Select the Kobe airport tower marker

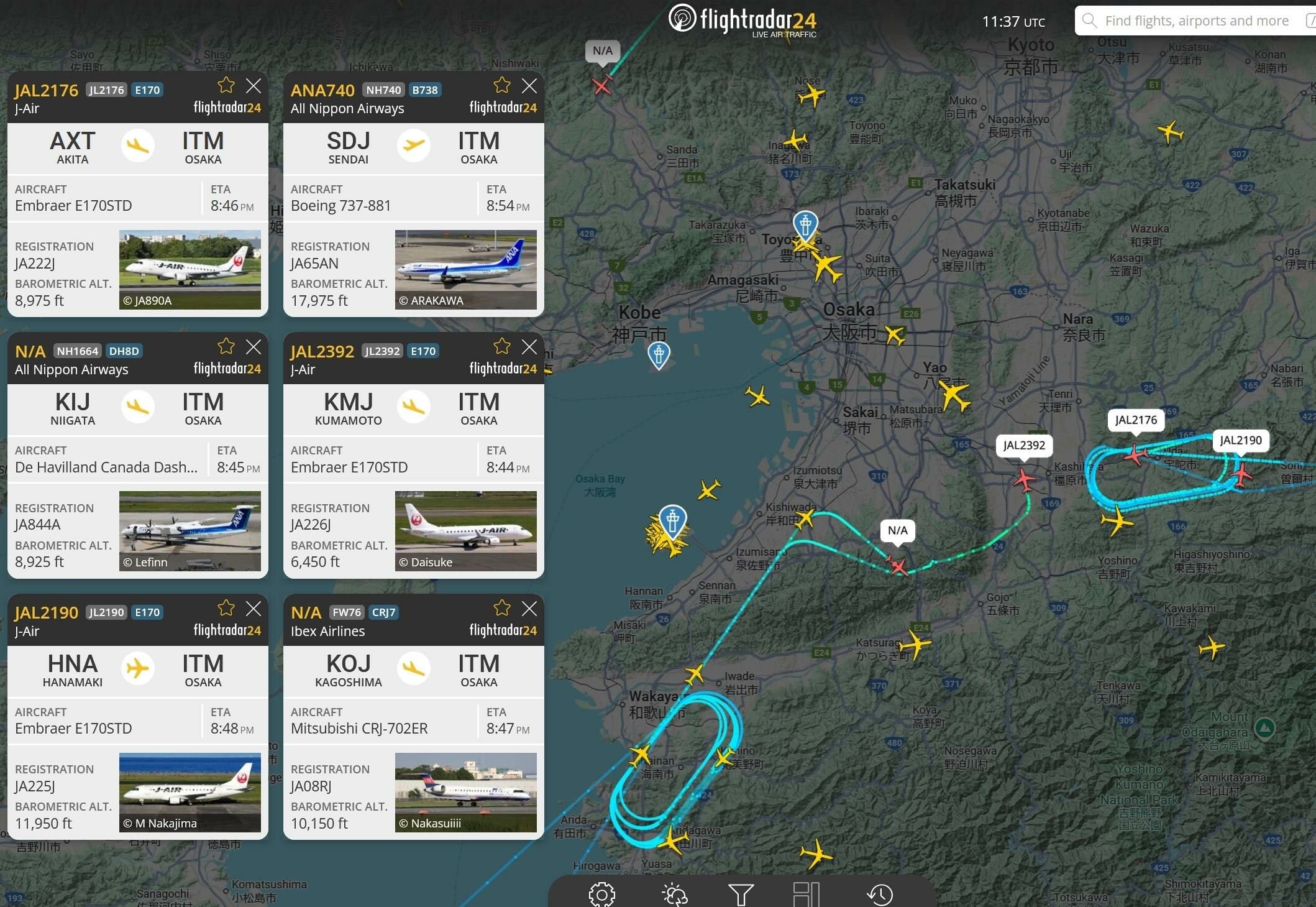[x=659, y=355]
